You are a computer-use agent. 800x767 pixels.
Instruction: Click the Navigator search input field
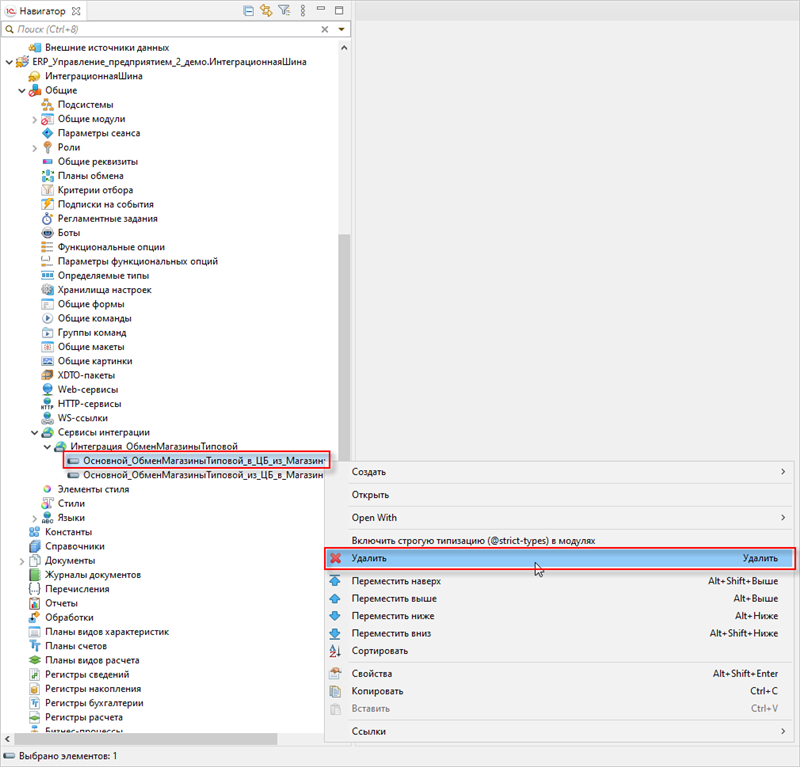point(160,30)
